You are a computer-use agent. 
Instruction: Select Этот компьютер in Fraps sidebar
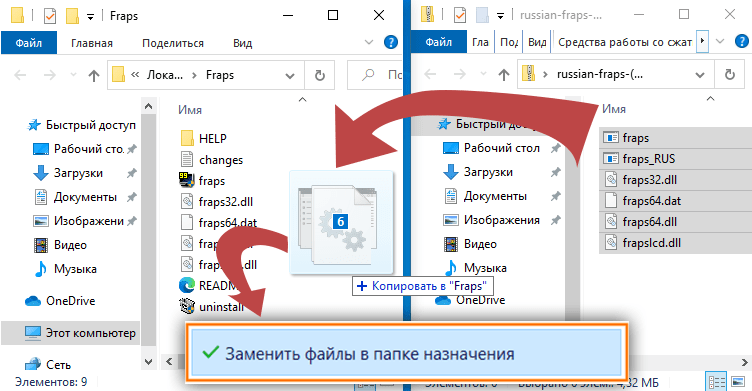[81, 333]
